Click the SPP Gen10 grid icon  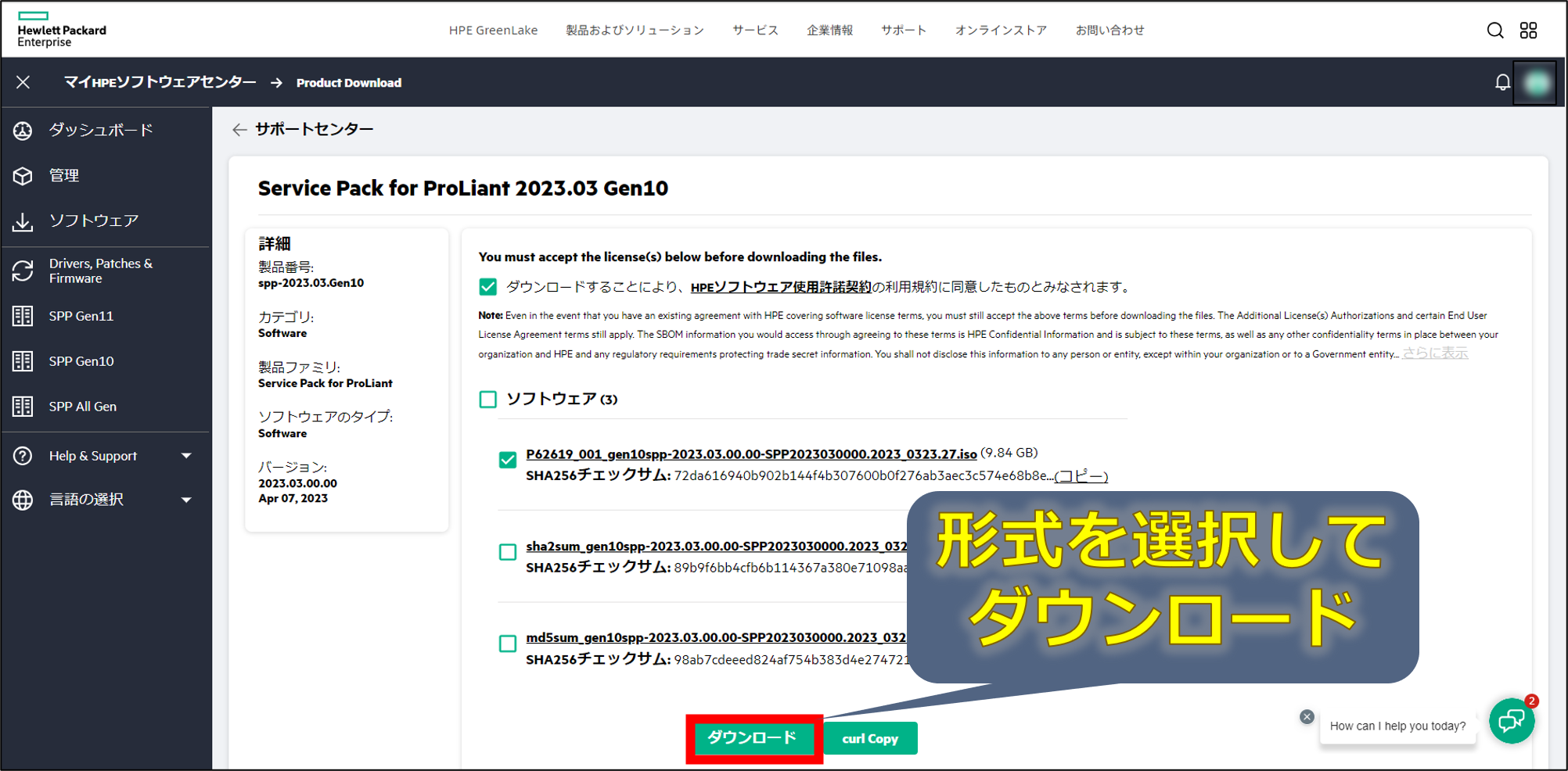coord(23,361)
